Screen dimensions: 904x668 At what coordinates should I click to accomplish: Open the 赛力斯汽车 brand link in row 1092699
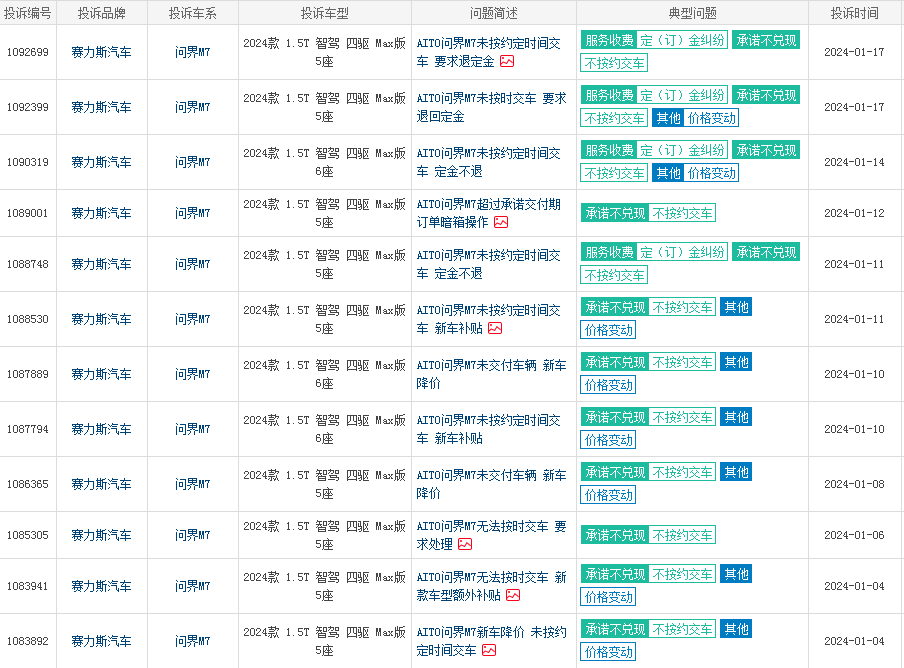pyautogui.click(x=101, y=52)
